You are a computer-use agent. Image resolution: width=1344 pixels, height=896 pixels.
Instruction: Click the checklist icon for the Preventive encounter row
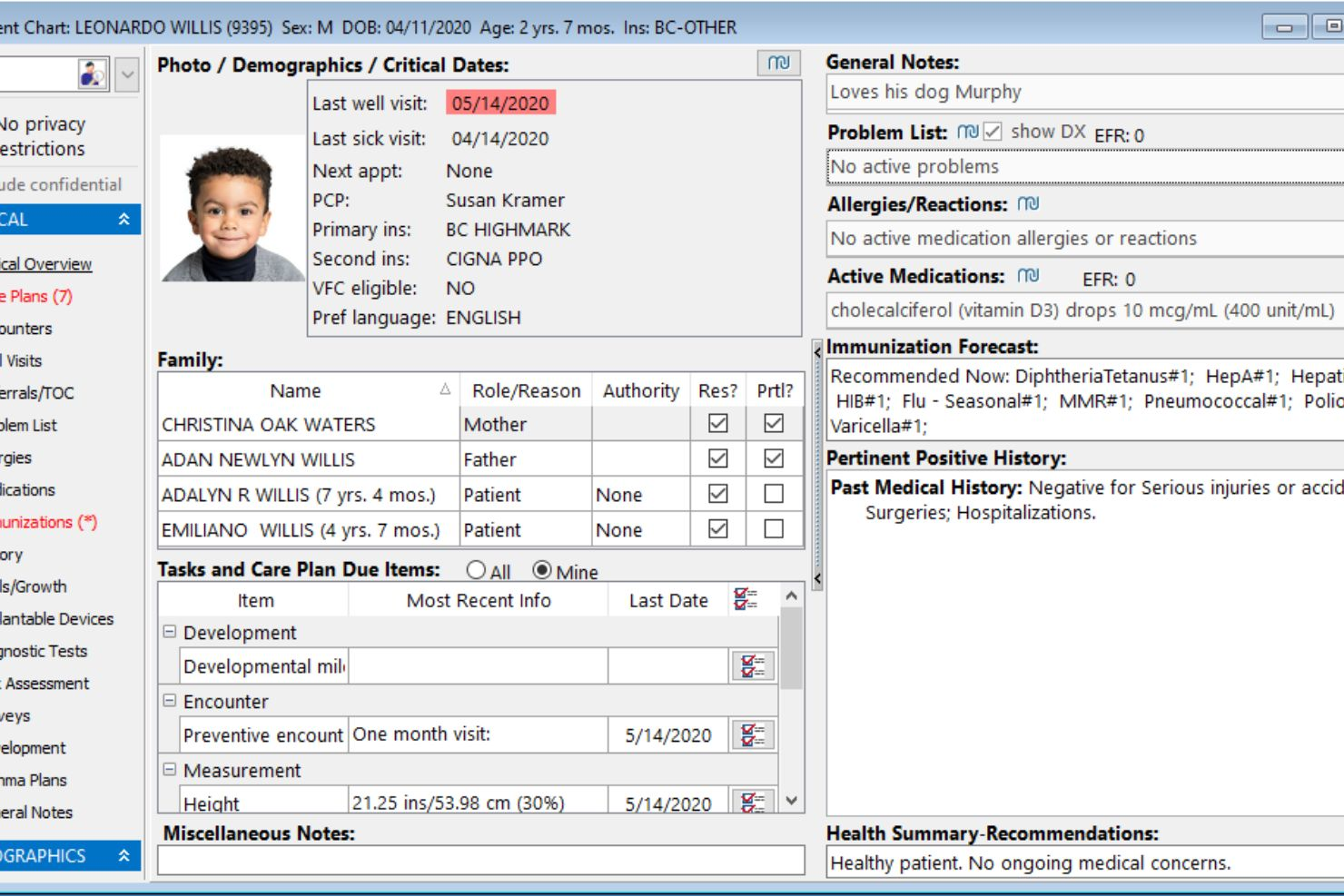point(753,734)
